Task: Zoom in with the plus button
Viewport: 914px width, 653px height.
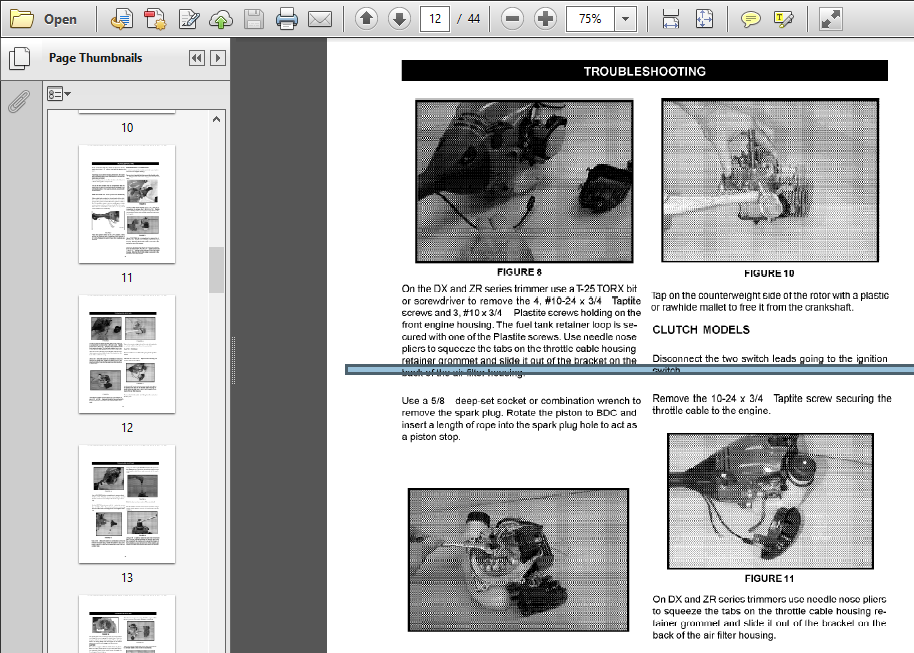Action: pos(546,19)
